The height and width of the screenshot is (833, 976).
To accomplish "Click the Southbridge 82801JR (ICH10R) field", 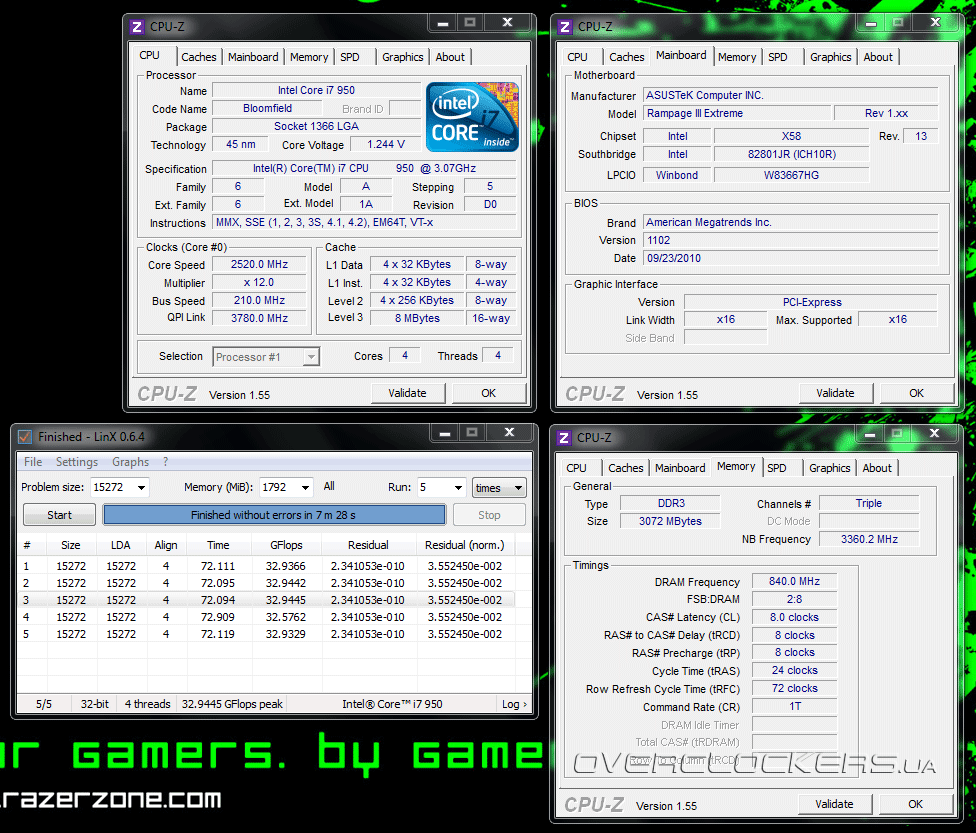I will tap(791, 154).
